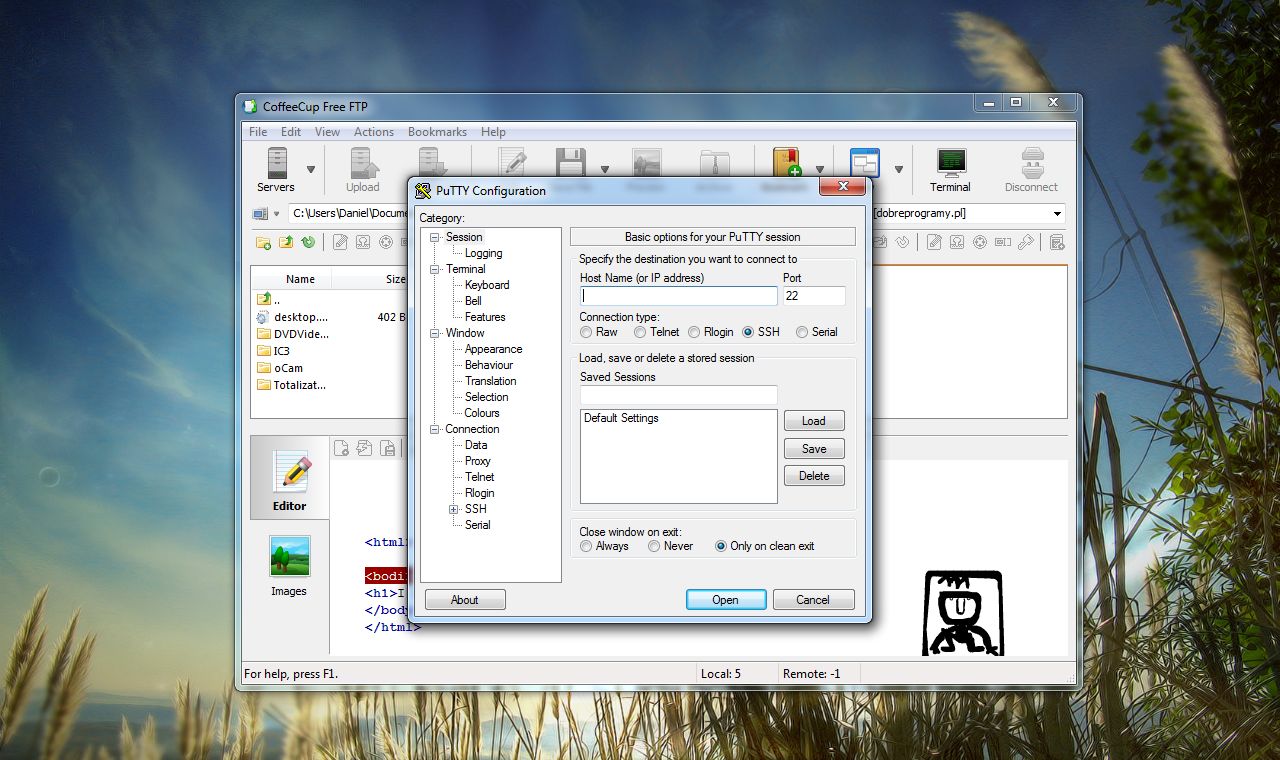The image size is (1280, 760).
Task: Choose Never for close window on exit
Action: (x=654, y=546)
